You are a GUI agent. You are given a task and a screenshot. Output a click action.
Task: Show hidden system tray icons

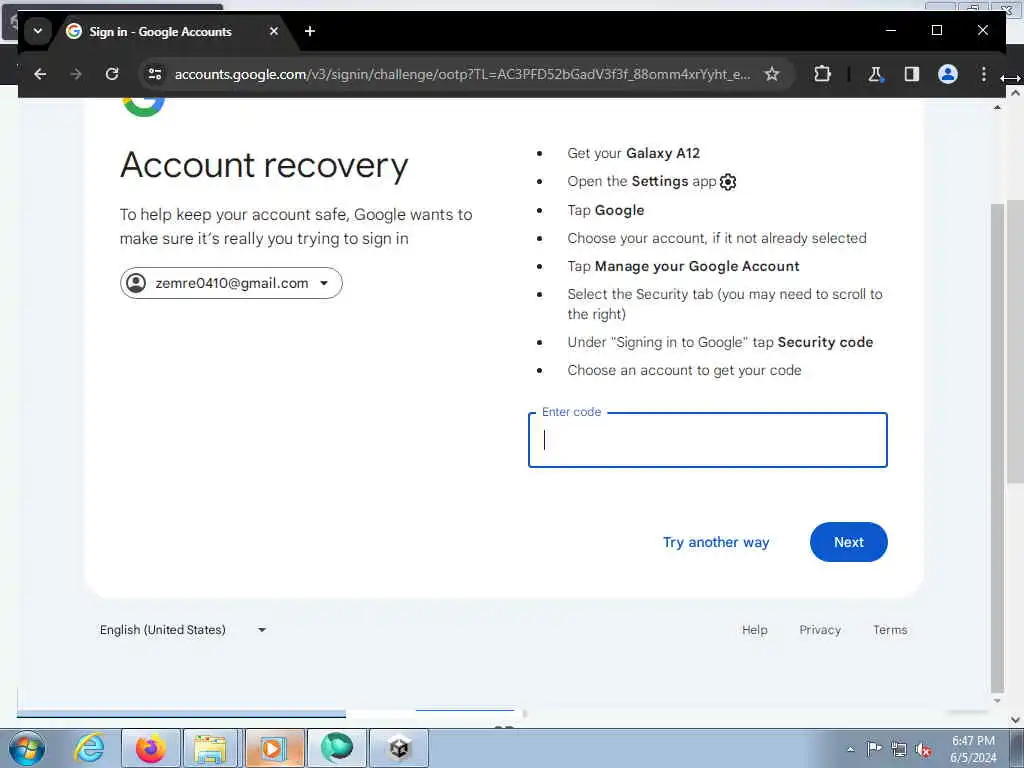pyautogui.click(x=850, y=749)
